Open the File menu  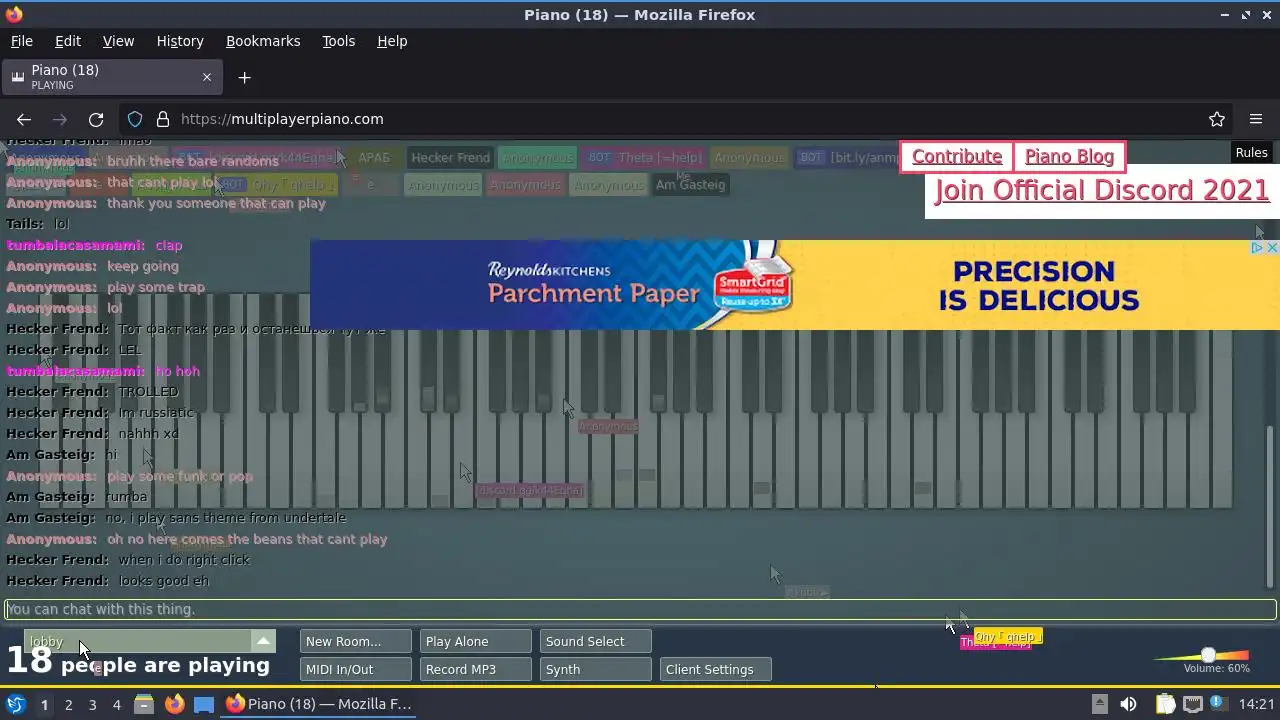[21, 41]
